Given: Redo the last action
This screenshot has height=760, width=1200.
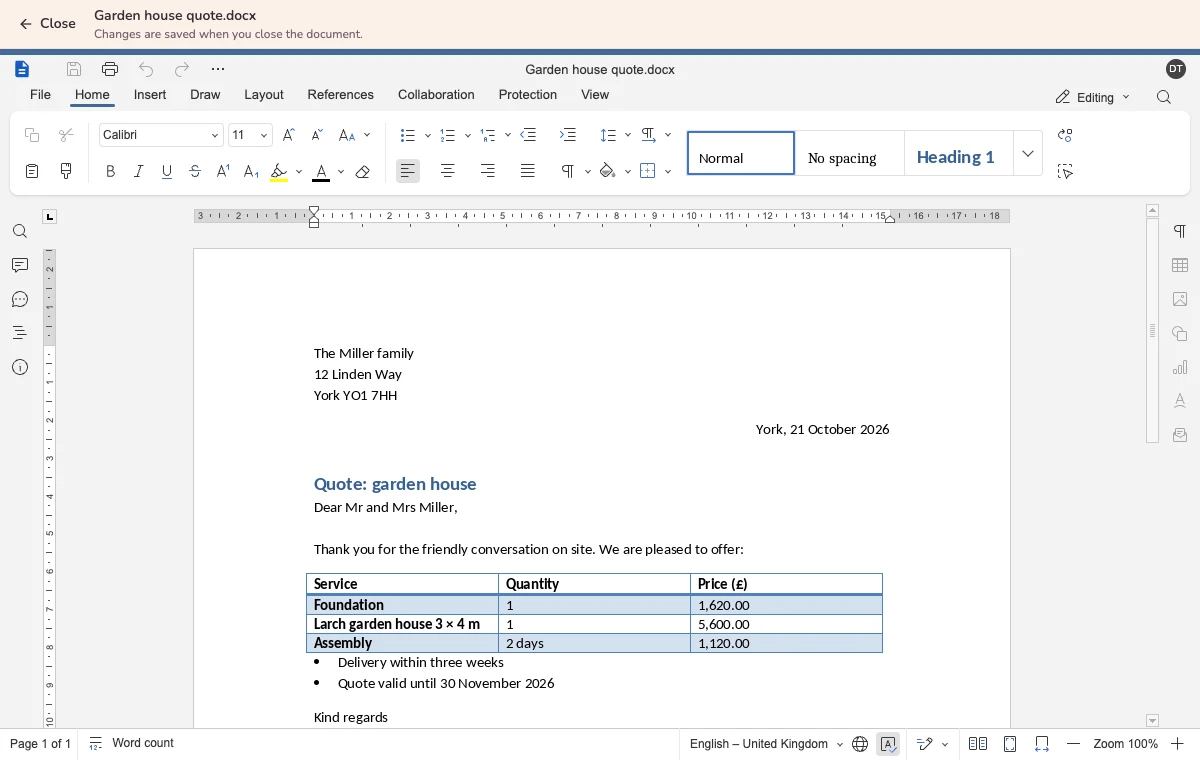Looking at the screenshot, I should [x=182, y=69].
